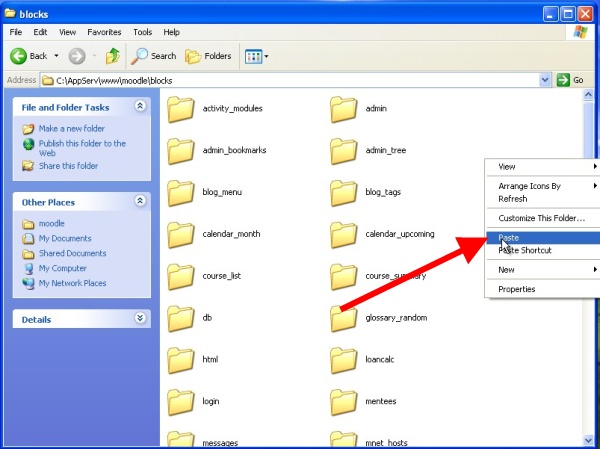
Task: Open the Edit menu
Action: pyautogui.click(x=40, y=32)
